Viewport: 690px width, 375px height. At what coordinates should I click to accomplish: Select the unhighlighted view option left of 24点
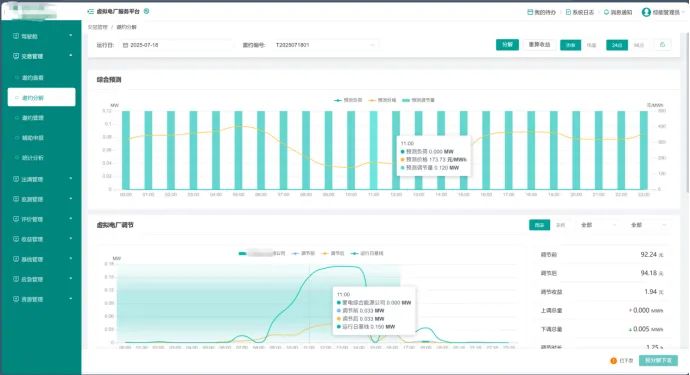click(x=591, y=45)
